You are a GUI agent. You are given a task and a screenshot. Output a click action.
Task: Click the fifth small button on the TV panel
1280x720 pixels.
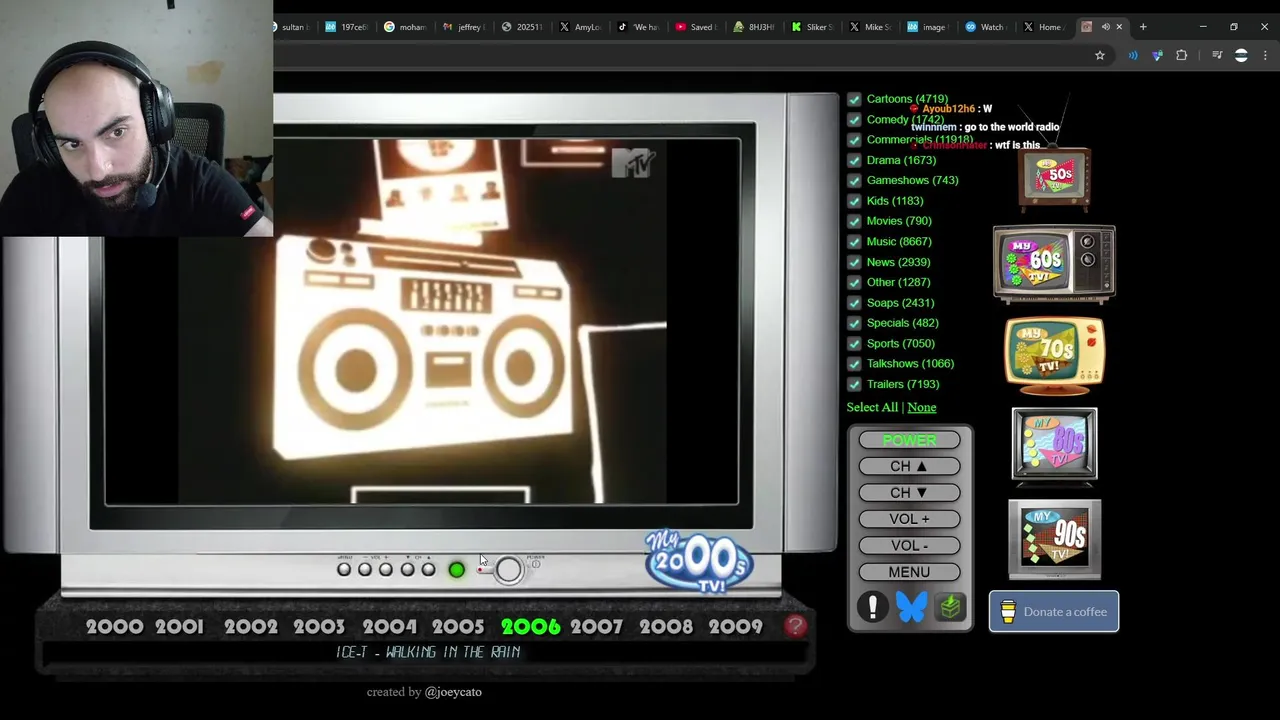(428, 570)
